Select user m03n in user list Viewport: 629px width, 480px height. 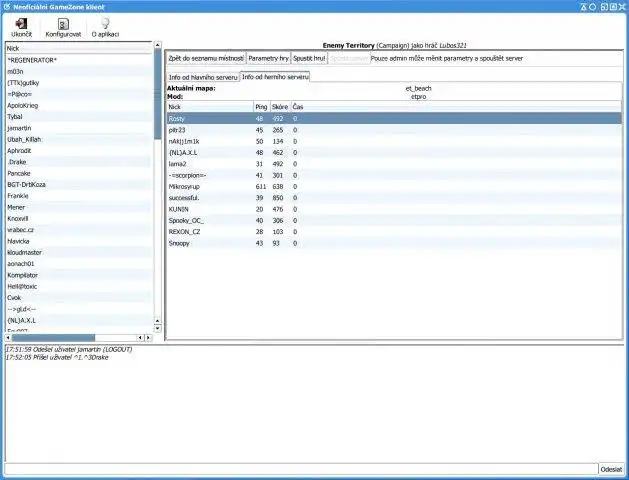click(x=79, y=71)
